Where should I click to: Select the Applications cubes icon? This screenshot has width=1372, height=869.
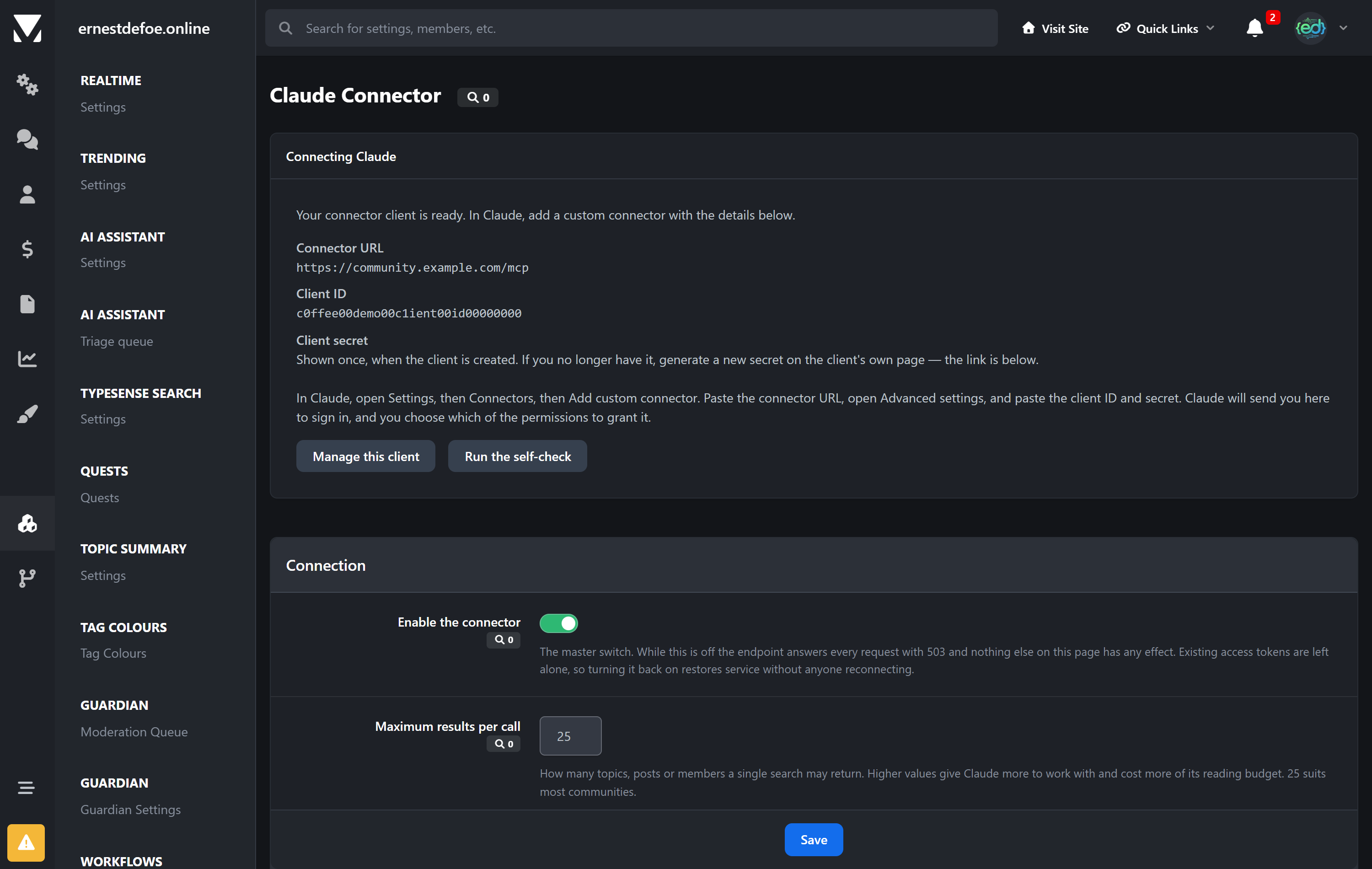pyautogui.click(x=27, y=523)
